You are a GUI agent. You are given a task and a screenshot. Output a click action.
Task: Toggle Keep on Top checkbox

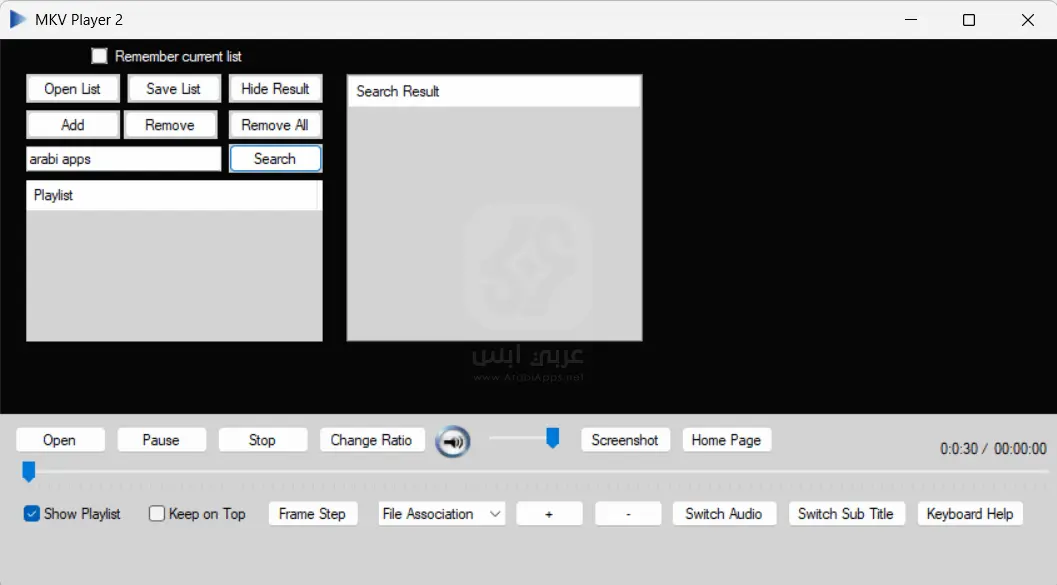157,514
